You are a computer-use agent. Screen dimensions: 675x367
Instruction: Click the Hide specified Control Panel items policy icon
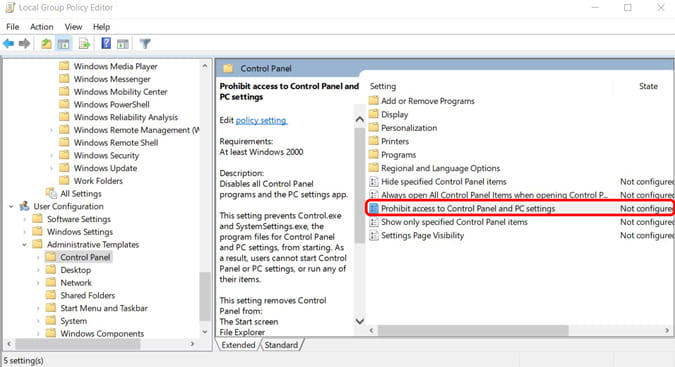(x=374, y=182)
